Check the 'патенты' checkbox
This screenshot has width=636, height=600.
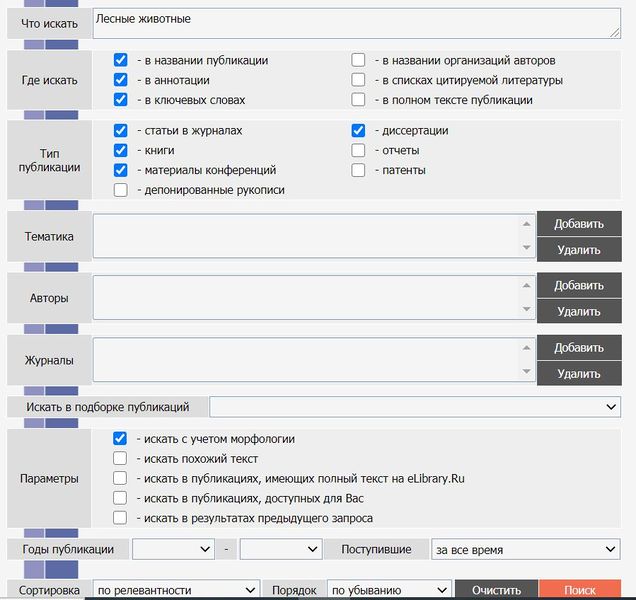point(358,170)
